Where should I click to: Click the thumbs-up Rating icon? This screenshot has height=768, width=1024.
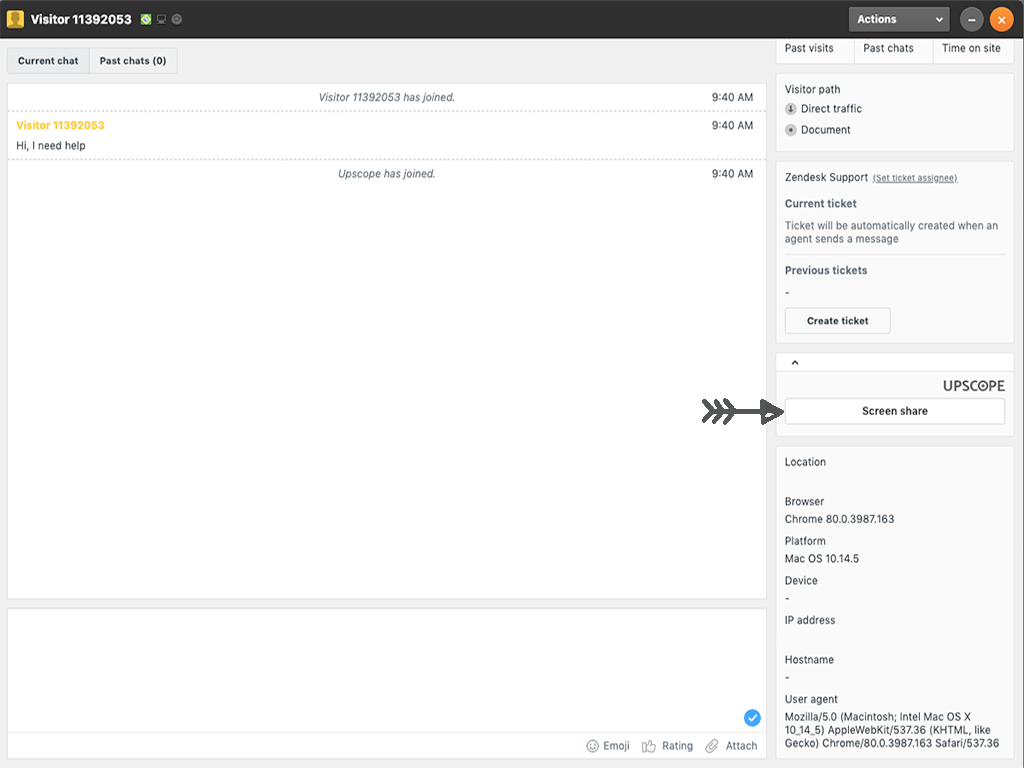click(649, 746)
